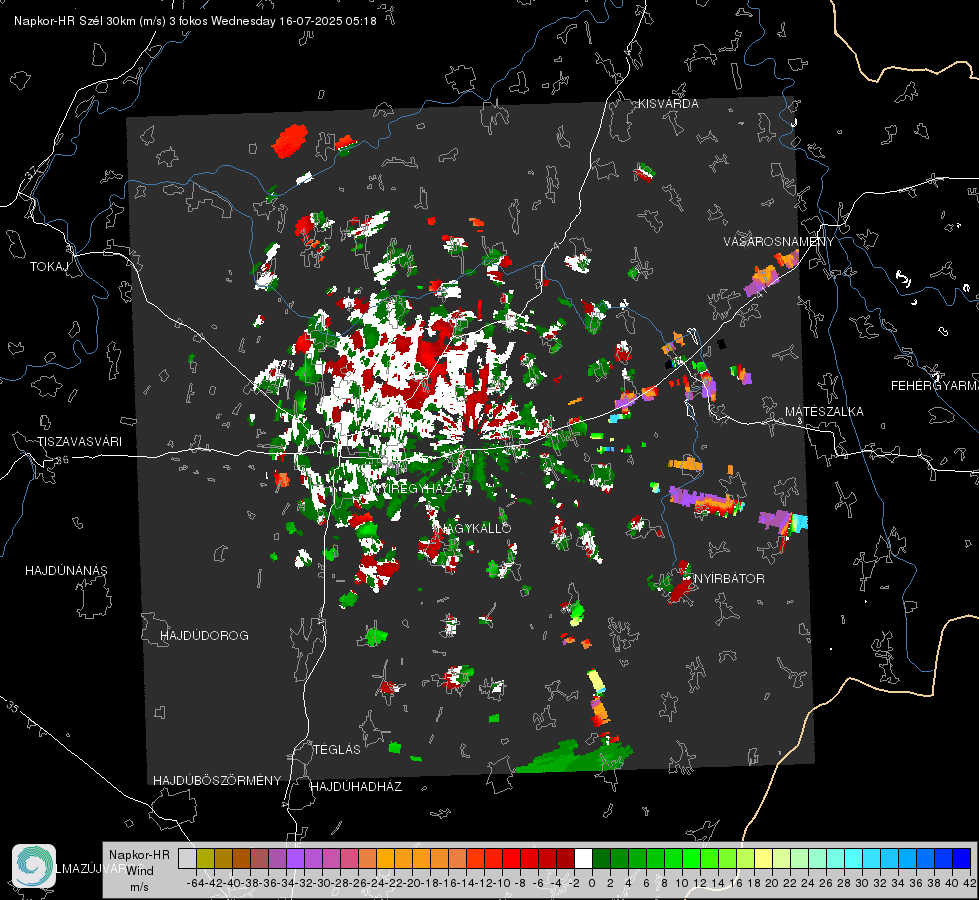Click the pale yellow swatch in the legend
The width and height of the screenshot is (979, 900).
point(763,858)
